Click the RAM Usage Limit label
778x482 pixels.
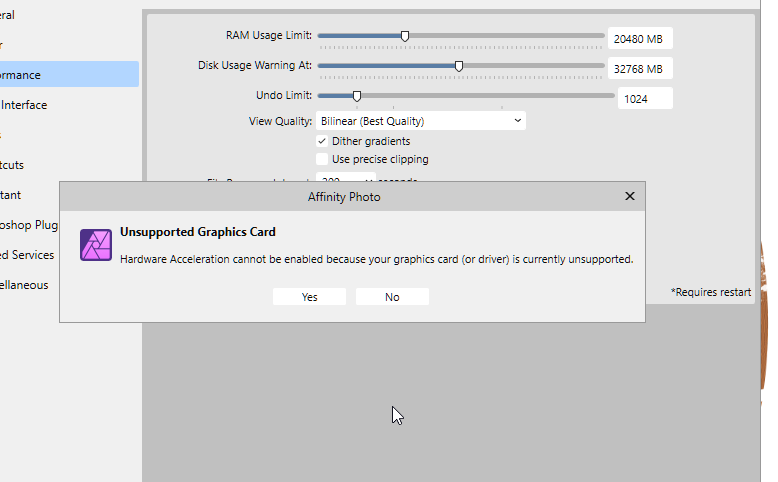click(x=268, y=35)
